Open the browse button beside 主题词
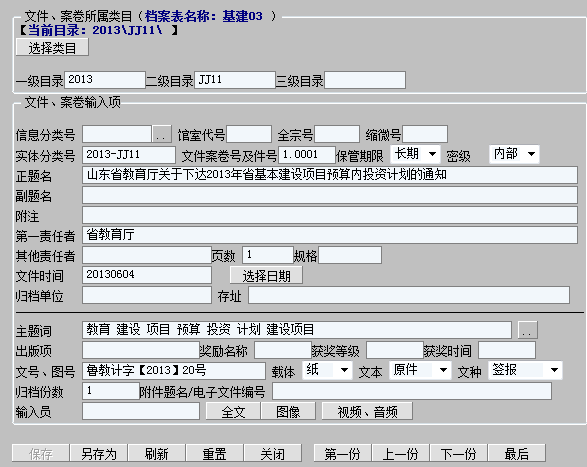 (x=527, y=330)
